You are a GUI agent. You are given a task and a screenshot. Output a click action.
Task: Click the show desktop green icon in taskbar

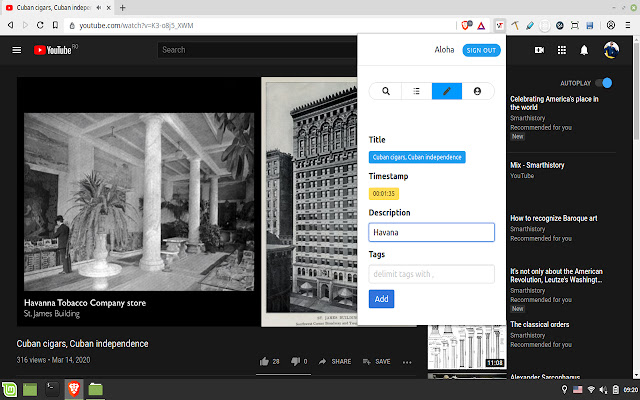point(30,389)
